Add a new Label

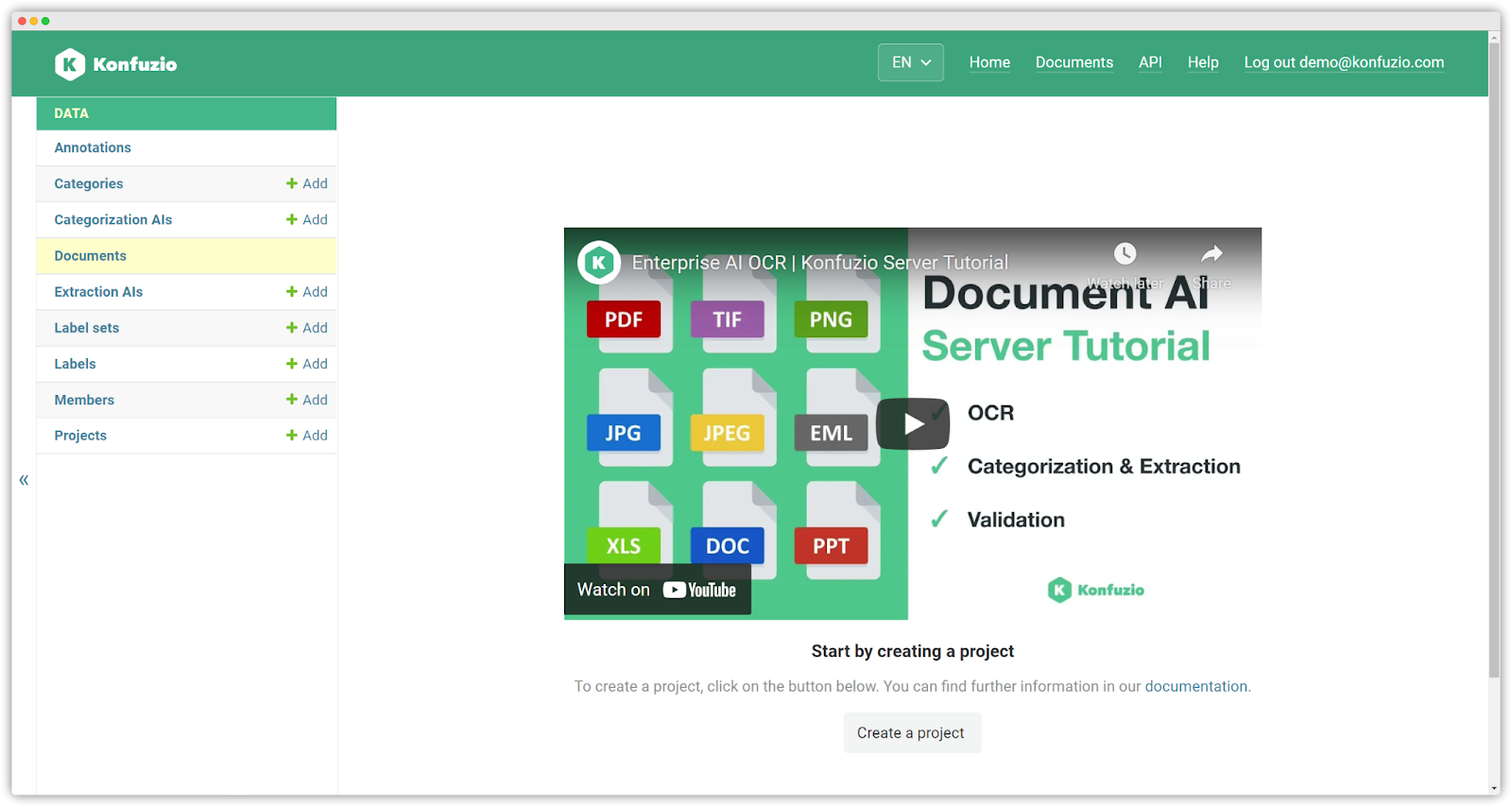[307, 364]
